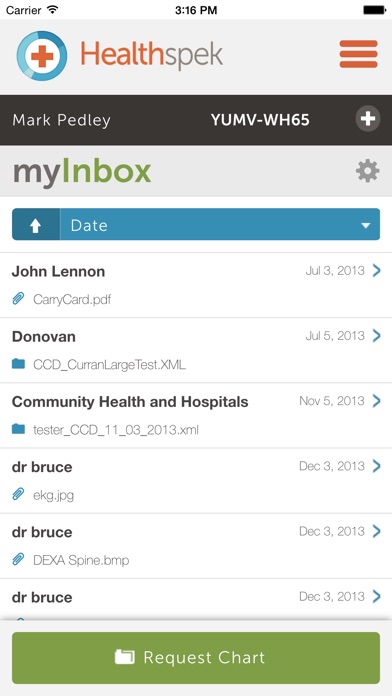Image resolution: width=392 pixels, height=696 pixels.
Task: Toggle sort direction arrow button
Action: coord(36,225)
